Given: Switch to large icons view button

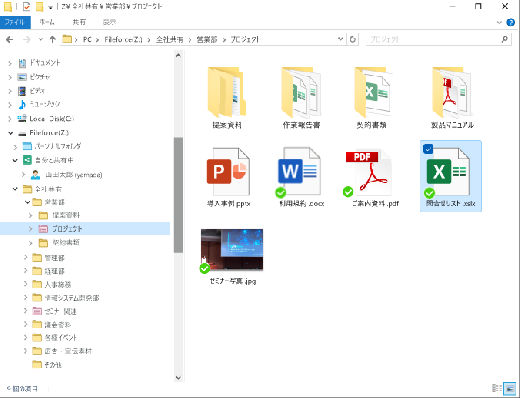Looking at the screenshot, I should (510, 388).
